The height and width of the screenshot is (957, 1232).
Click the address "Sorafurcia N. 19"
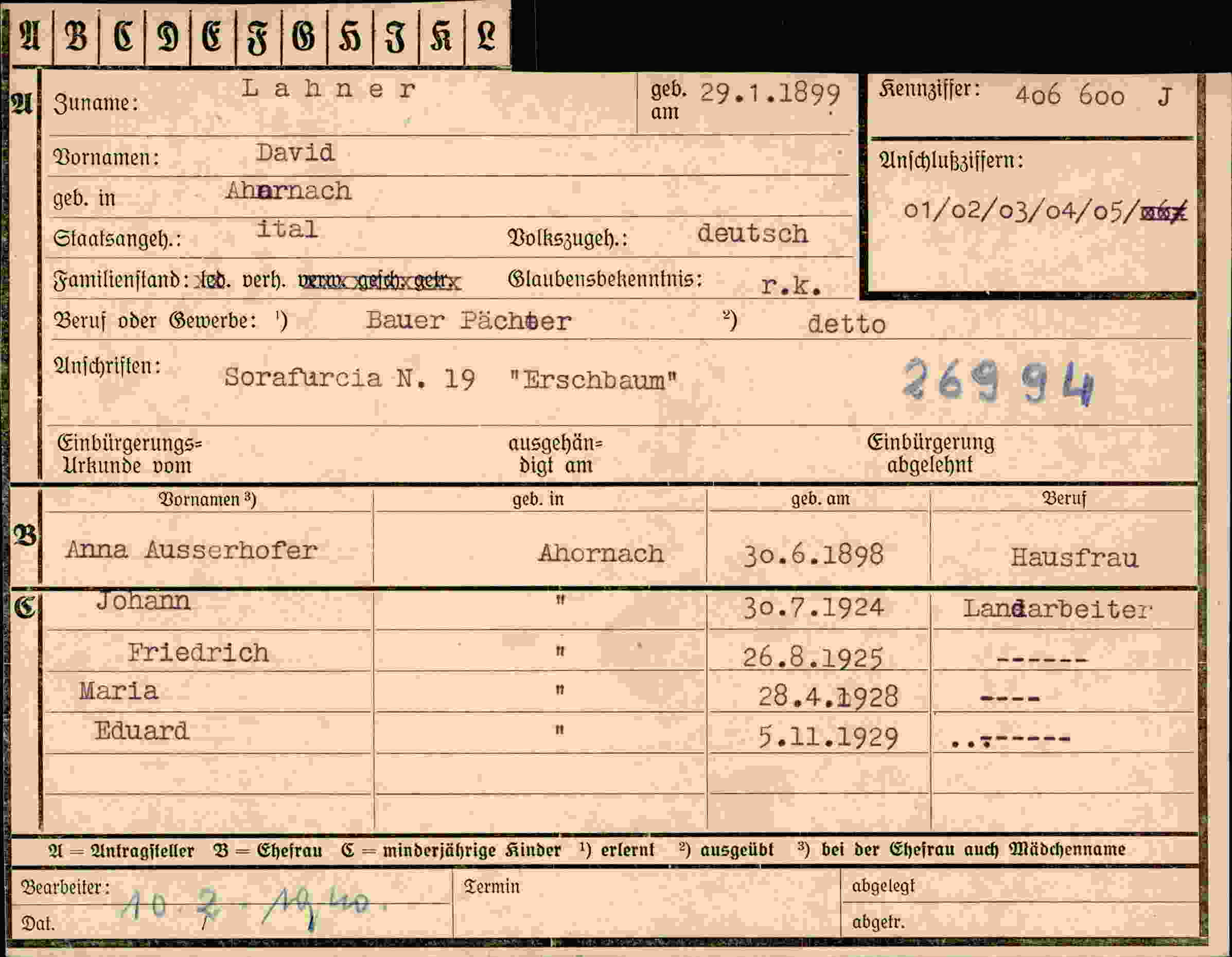349,377
